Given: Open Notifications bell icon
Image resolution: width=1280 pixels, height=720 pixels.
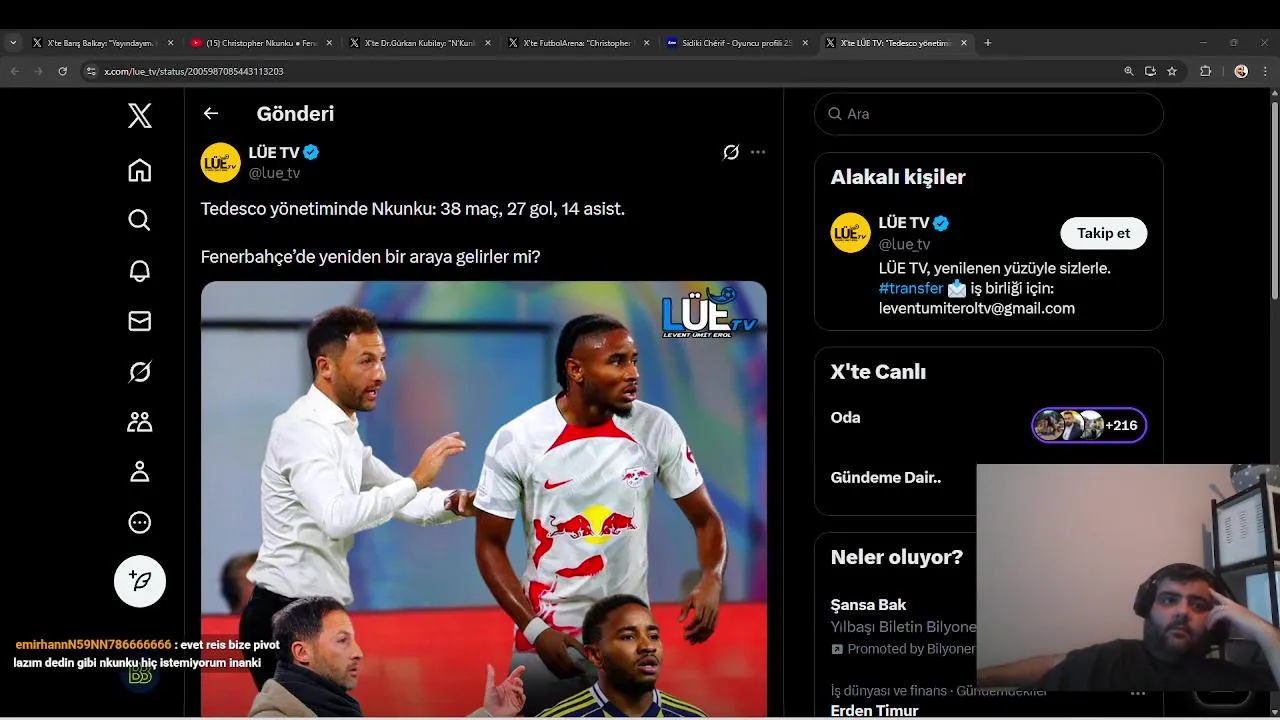Looking at the screenshot, I should pos(140,270).
